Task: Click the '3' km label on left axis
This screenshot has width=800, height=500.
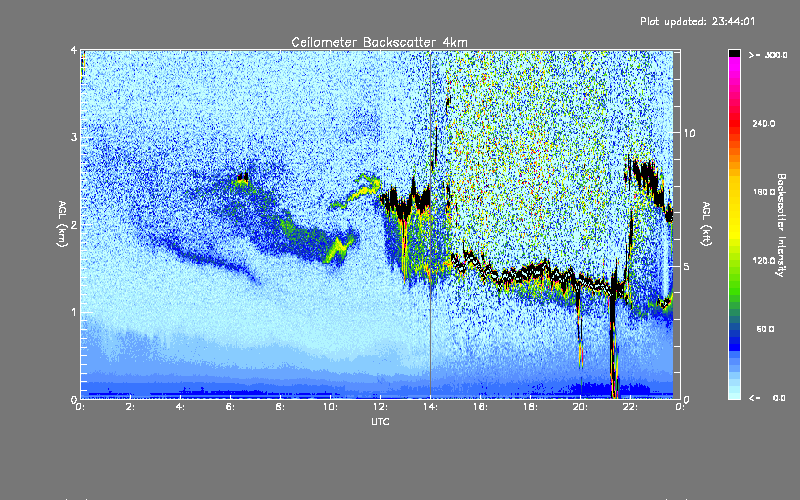Action: point(73,137)
